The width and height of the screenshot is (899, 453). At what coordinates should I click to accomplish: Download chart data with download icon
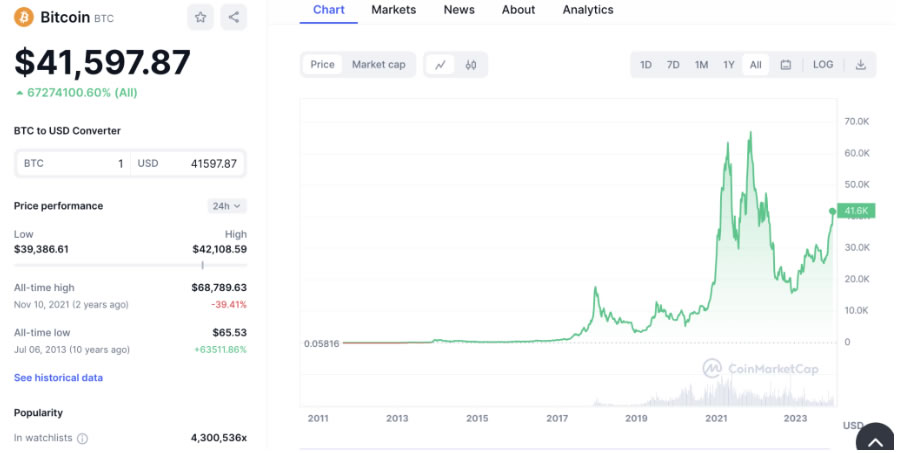(861, 65)
